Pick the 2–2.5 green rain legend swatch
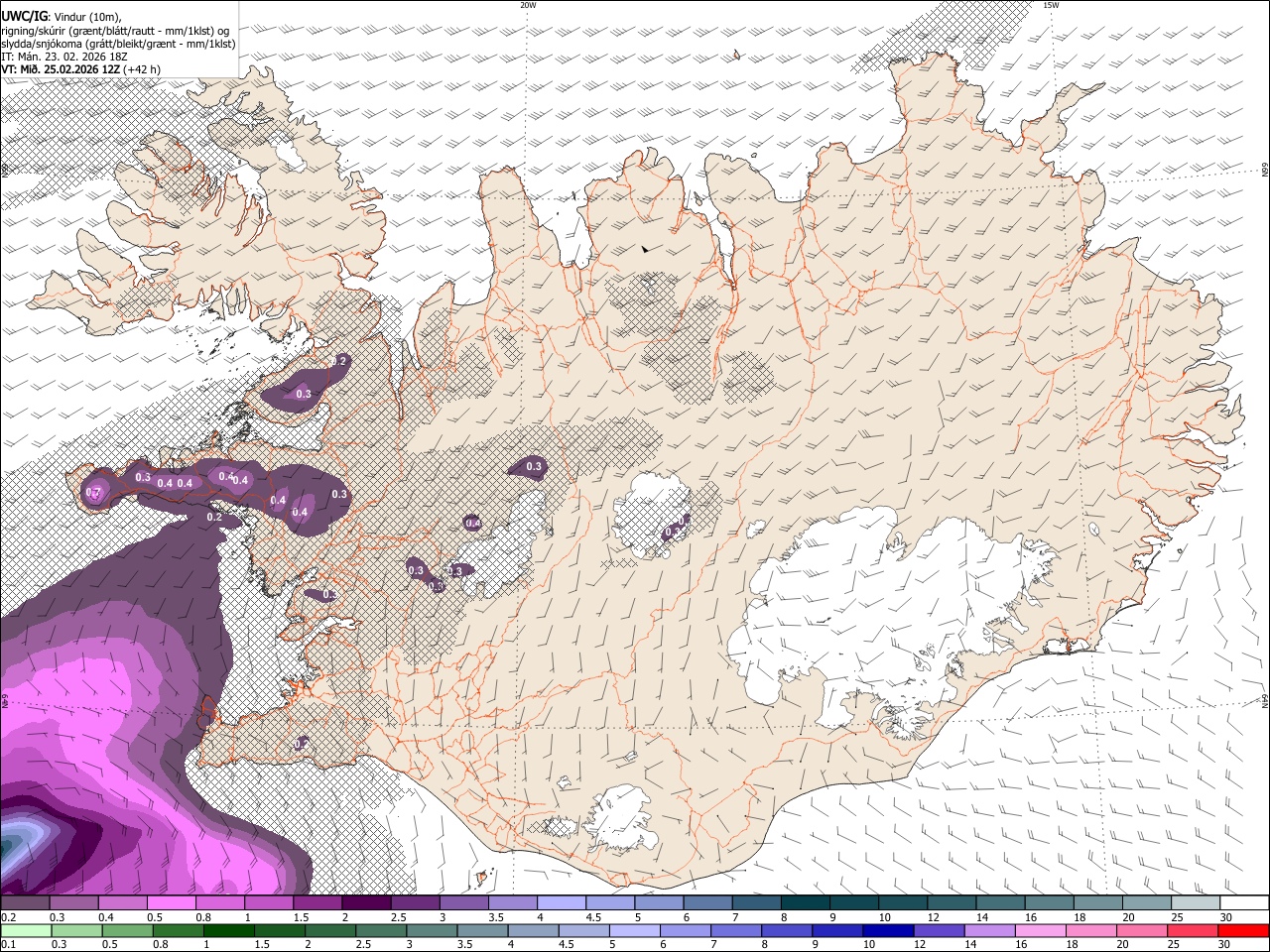This screenshot has height=952, width=1270. [329, 930]
